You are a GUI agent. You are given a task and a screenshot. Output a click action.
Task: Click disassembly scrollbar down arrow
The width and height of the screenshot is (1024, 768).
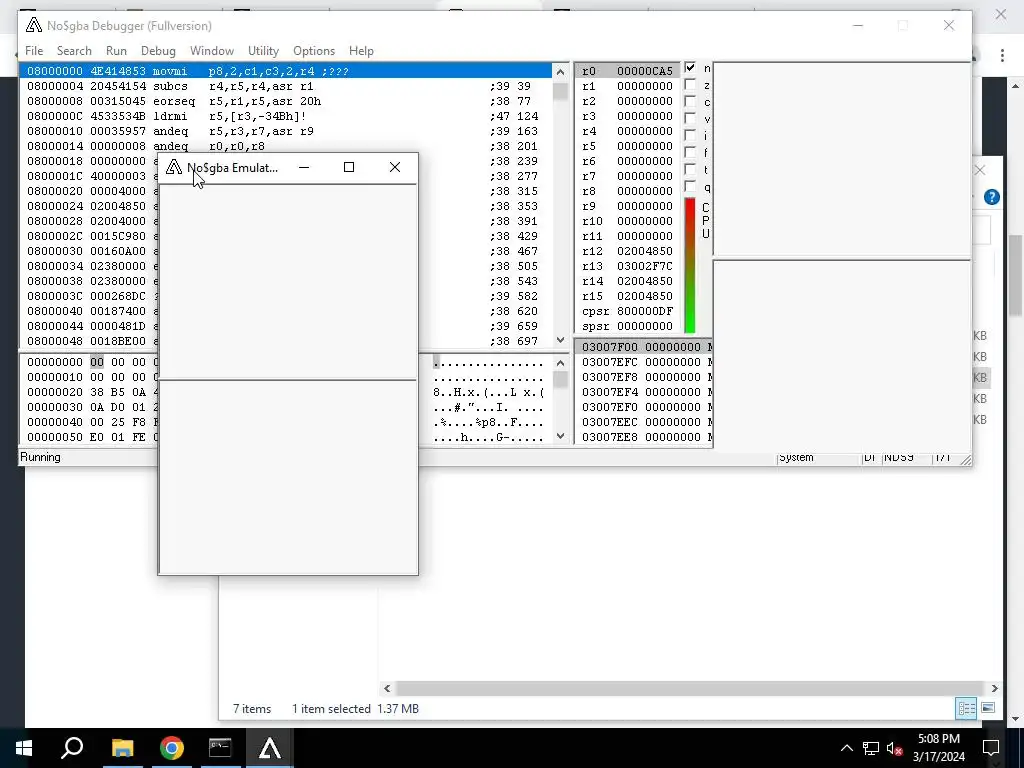[560, 340]
